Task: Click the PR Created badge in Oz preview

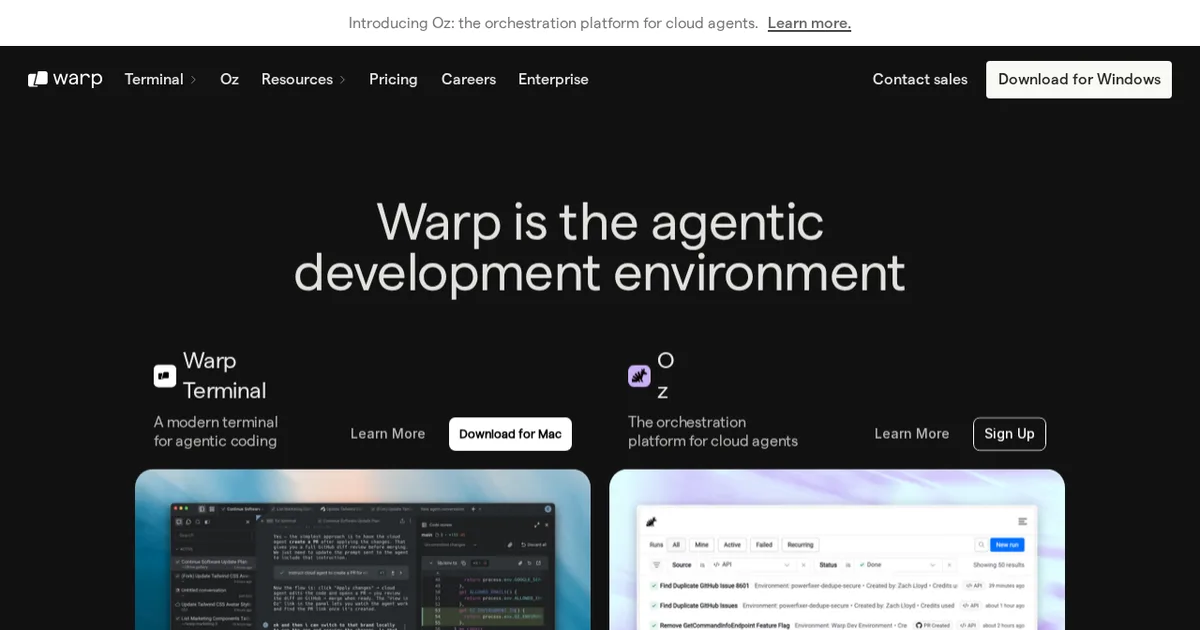Action: [933, 625]
